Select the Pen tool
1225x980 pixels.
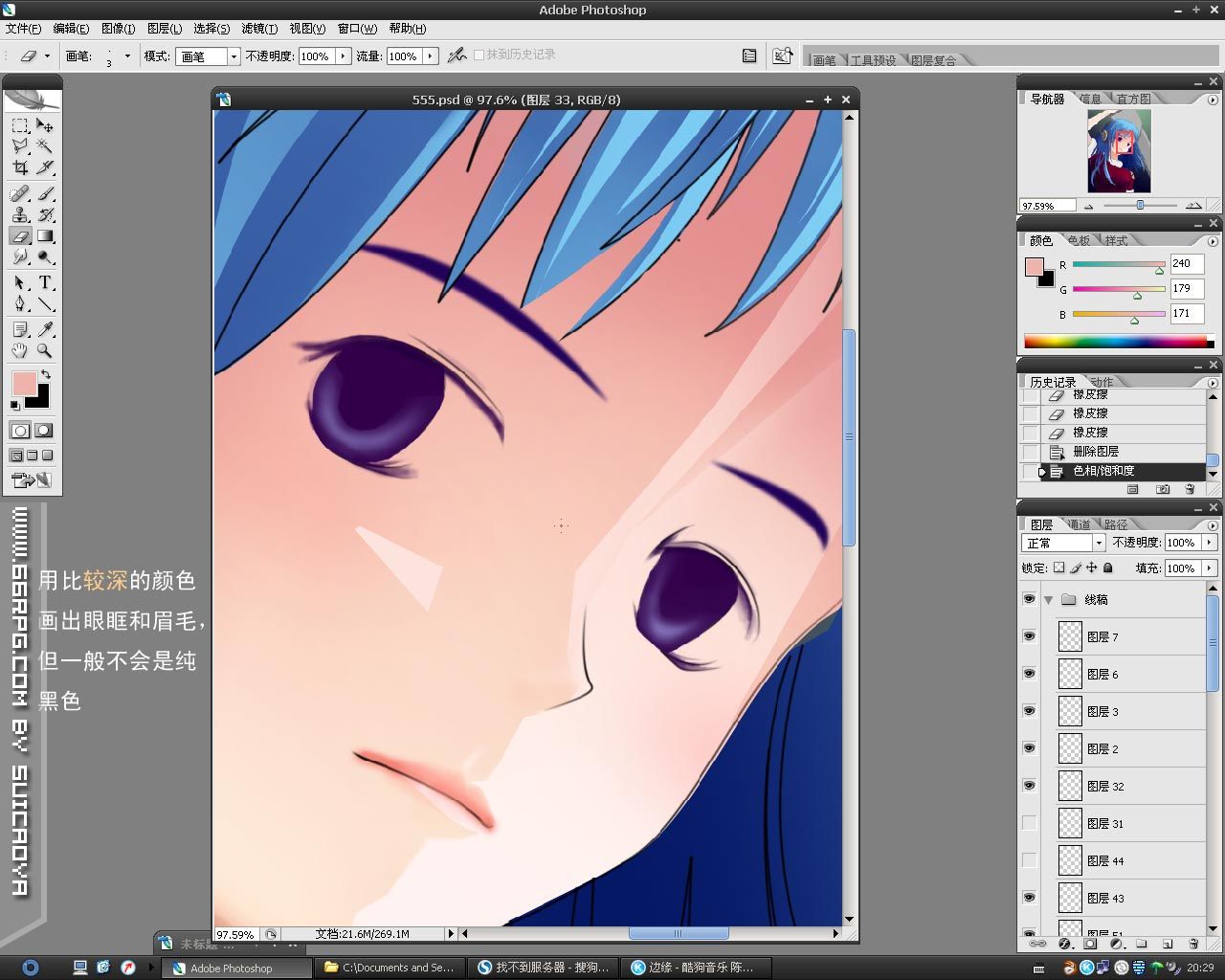[19, 303]
